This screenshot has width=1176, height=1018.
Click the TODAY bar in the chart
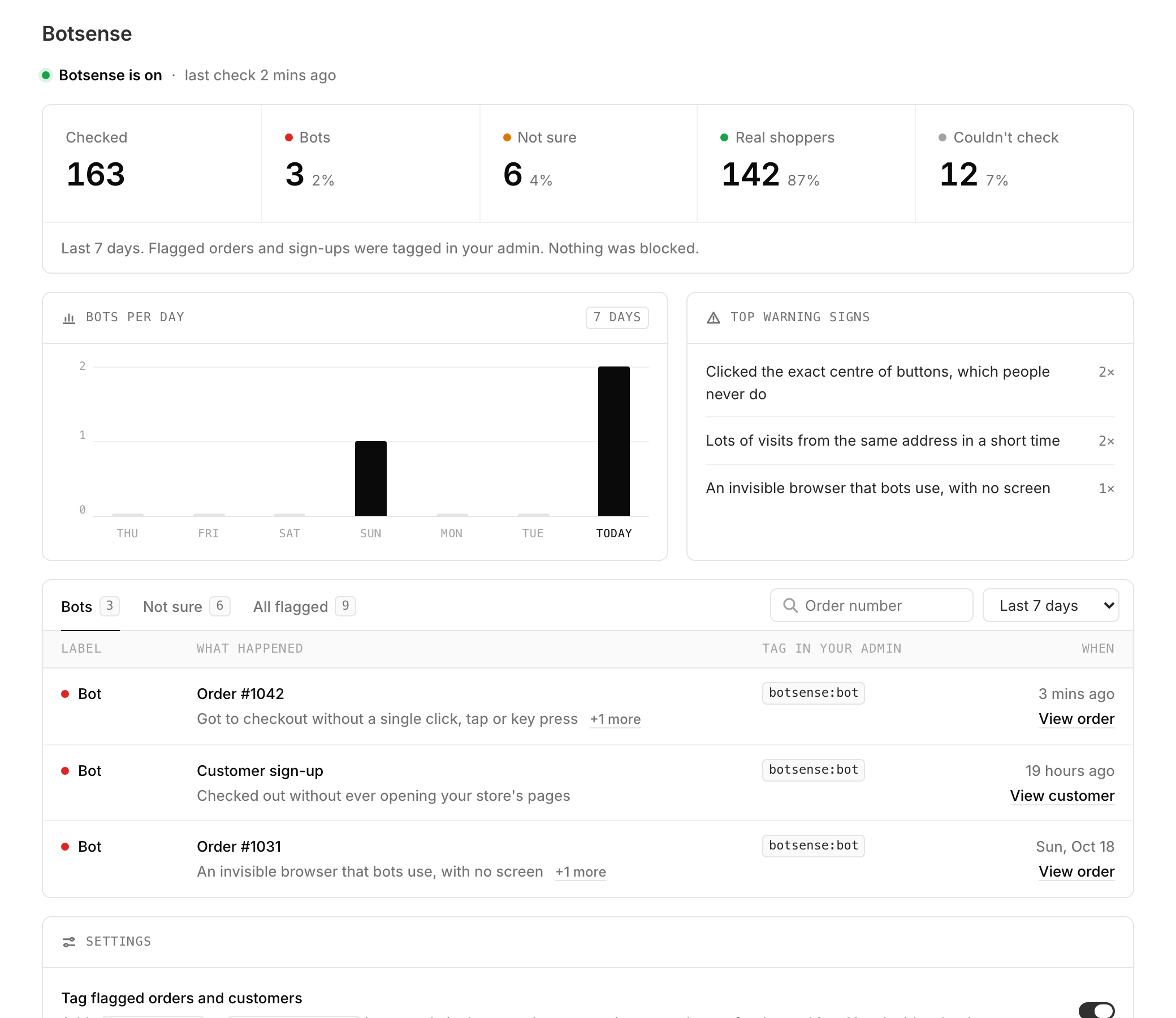point(614,441)
